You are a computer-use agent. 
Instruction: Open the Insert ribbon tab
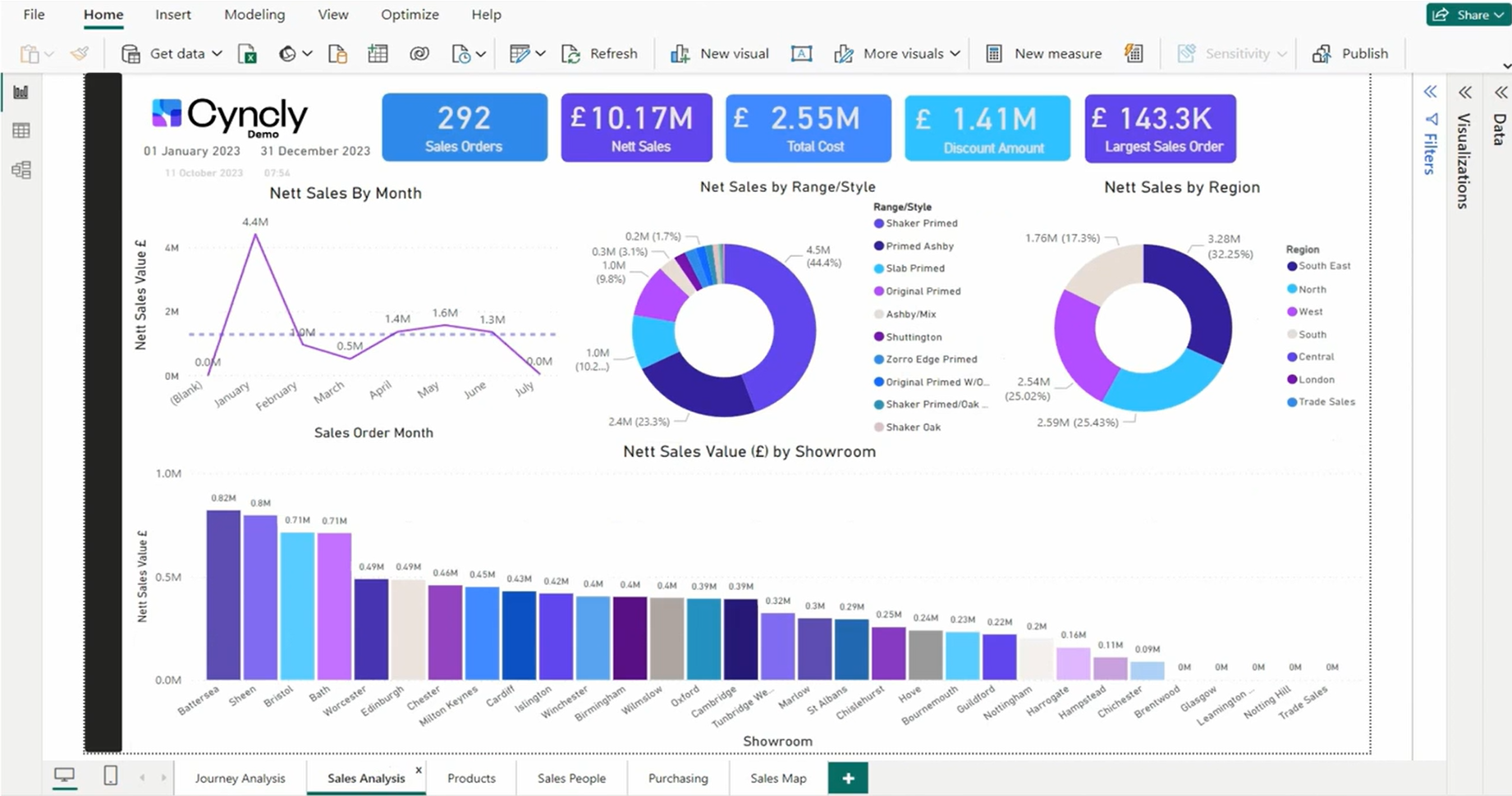click(x=173, y=15)
